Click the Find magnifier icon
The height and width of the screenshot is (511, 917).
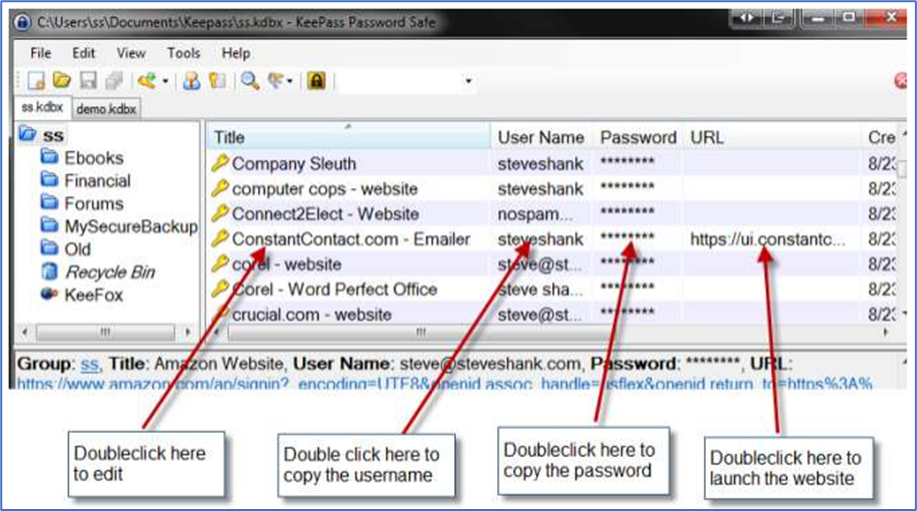(x=250, y=80)
